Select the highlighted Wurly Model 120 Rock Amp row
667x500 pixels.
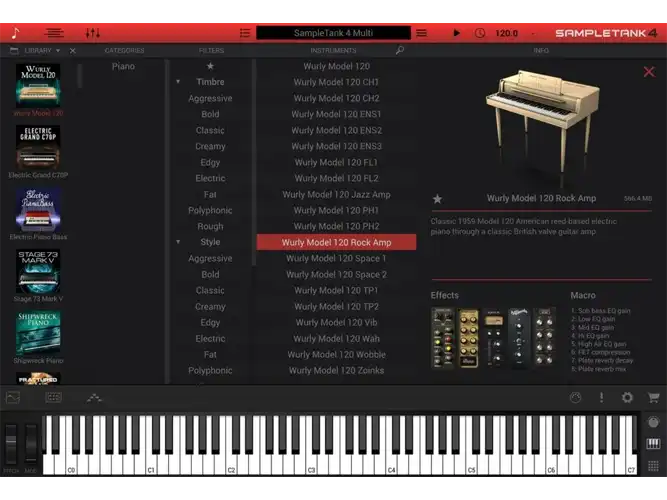coord(336,243)
